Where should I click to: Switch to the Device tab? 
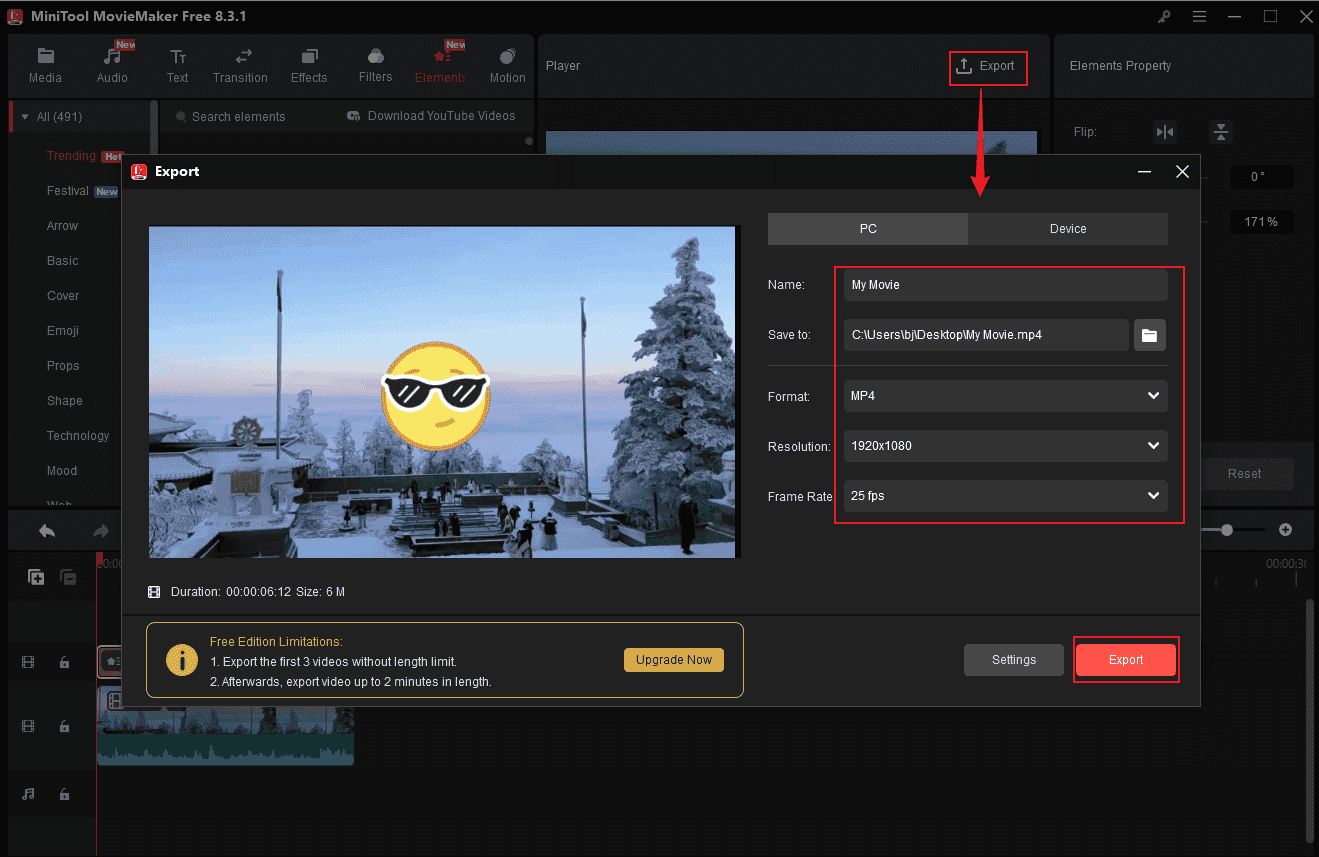pos(1067,229)
